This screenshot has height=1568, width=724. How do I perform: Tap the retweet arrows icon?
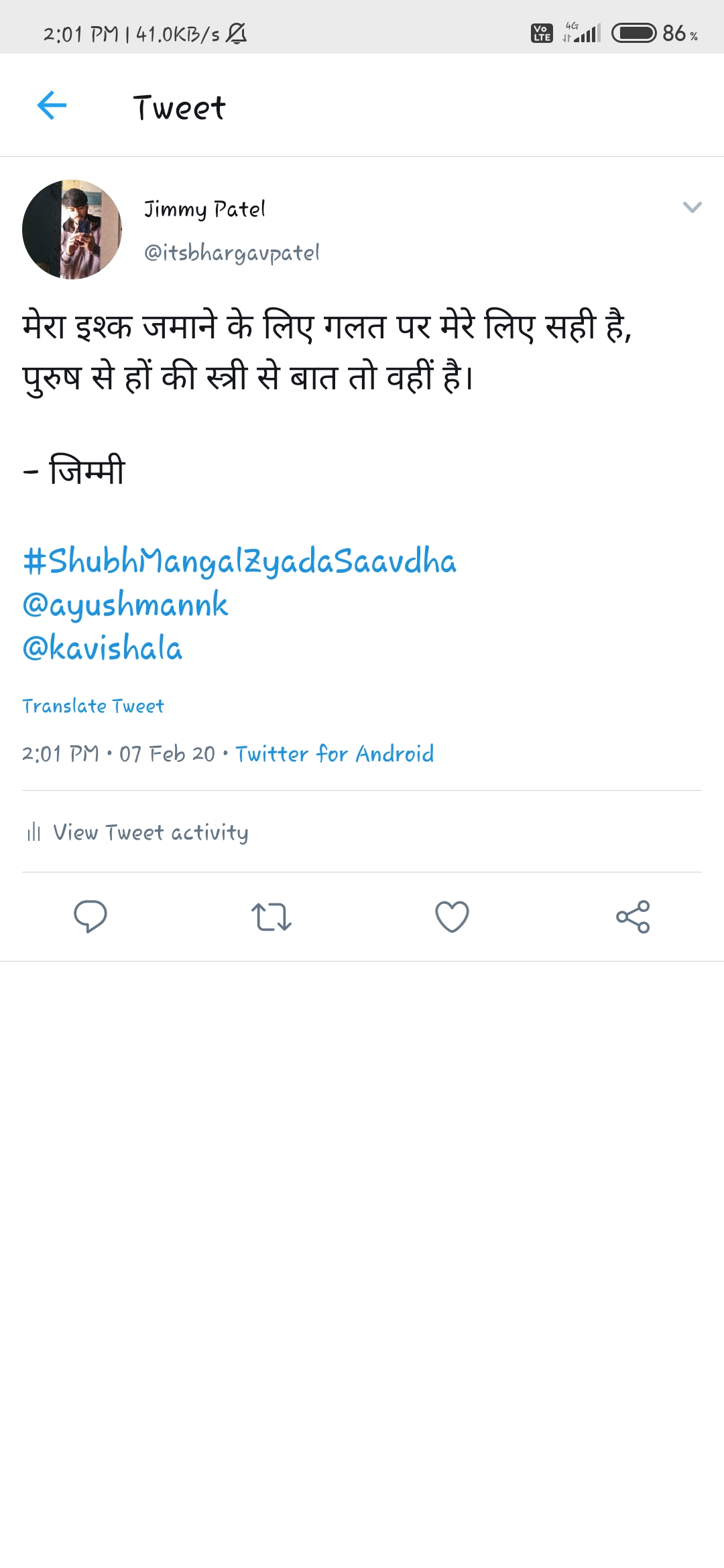[x=271, y=917]
